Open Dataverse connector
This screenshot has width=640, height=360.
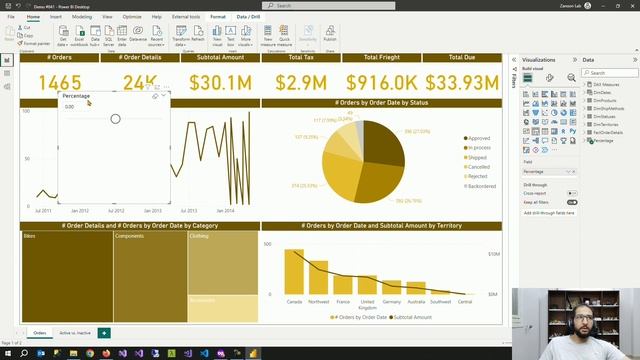[138, 33]
